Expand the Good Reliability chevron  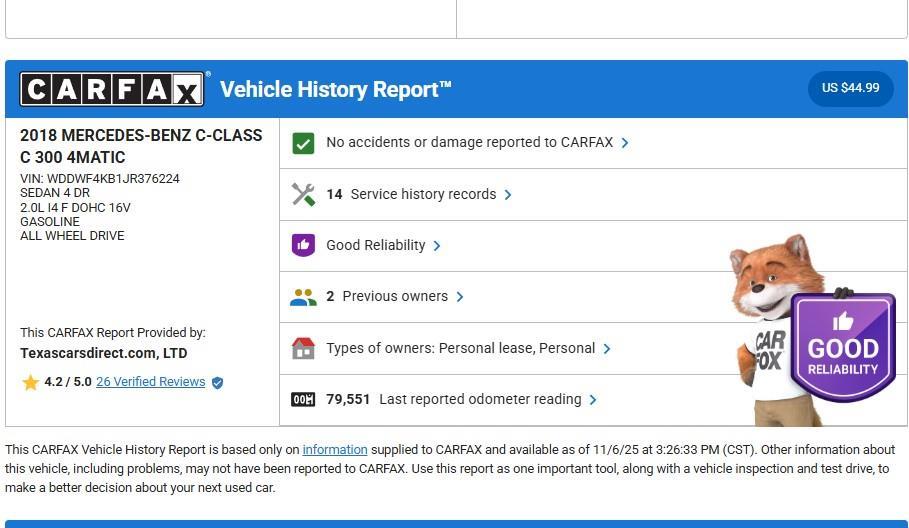[x=437, y=246]
